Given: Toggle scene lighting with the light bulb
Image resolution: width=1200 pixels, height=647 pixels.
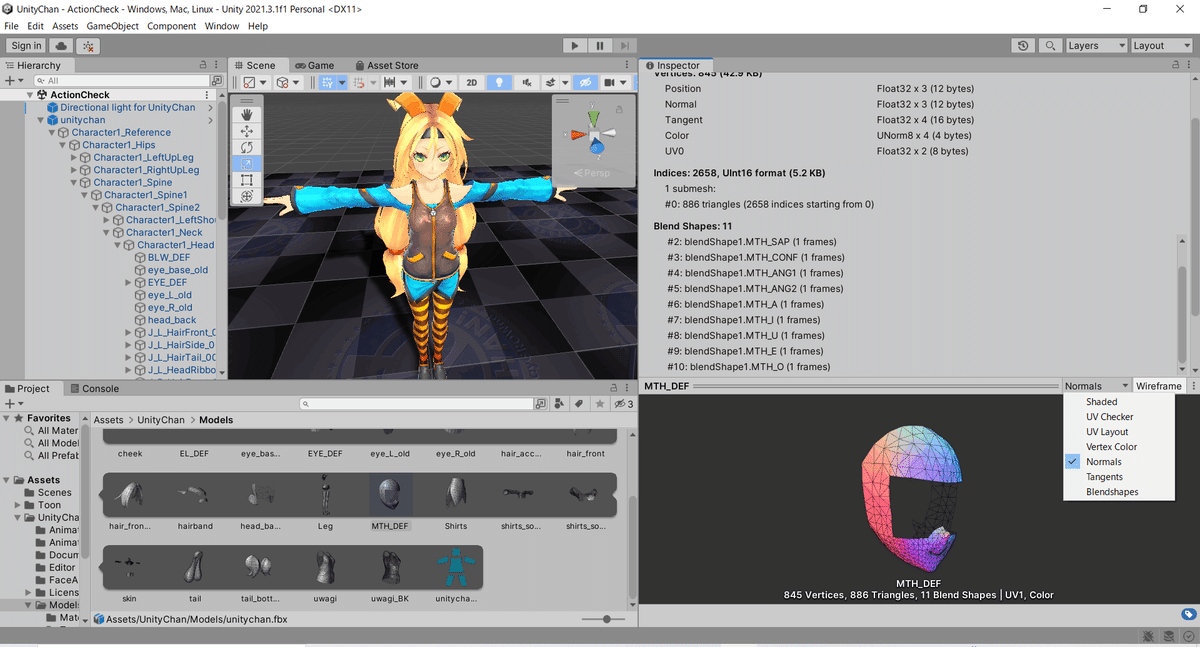Looking at the screenshot, I should [x=497, y=82].
